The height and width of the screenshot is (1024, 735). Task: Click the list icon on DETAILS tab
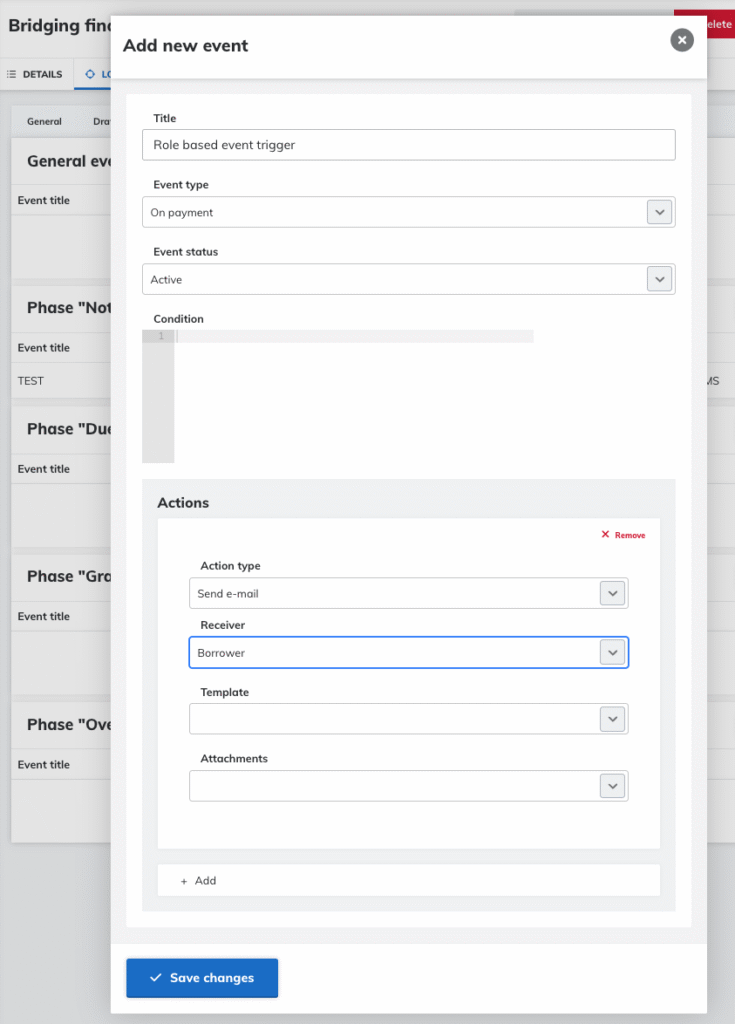pos(12,74)
